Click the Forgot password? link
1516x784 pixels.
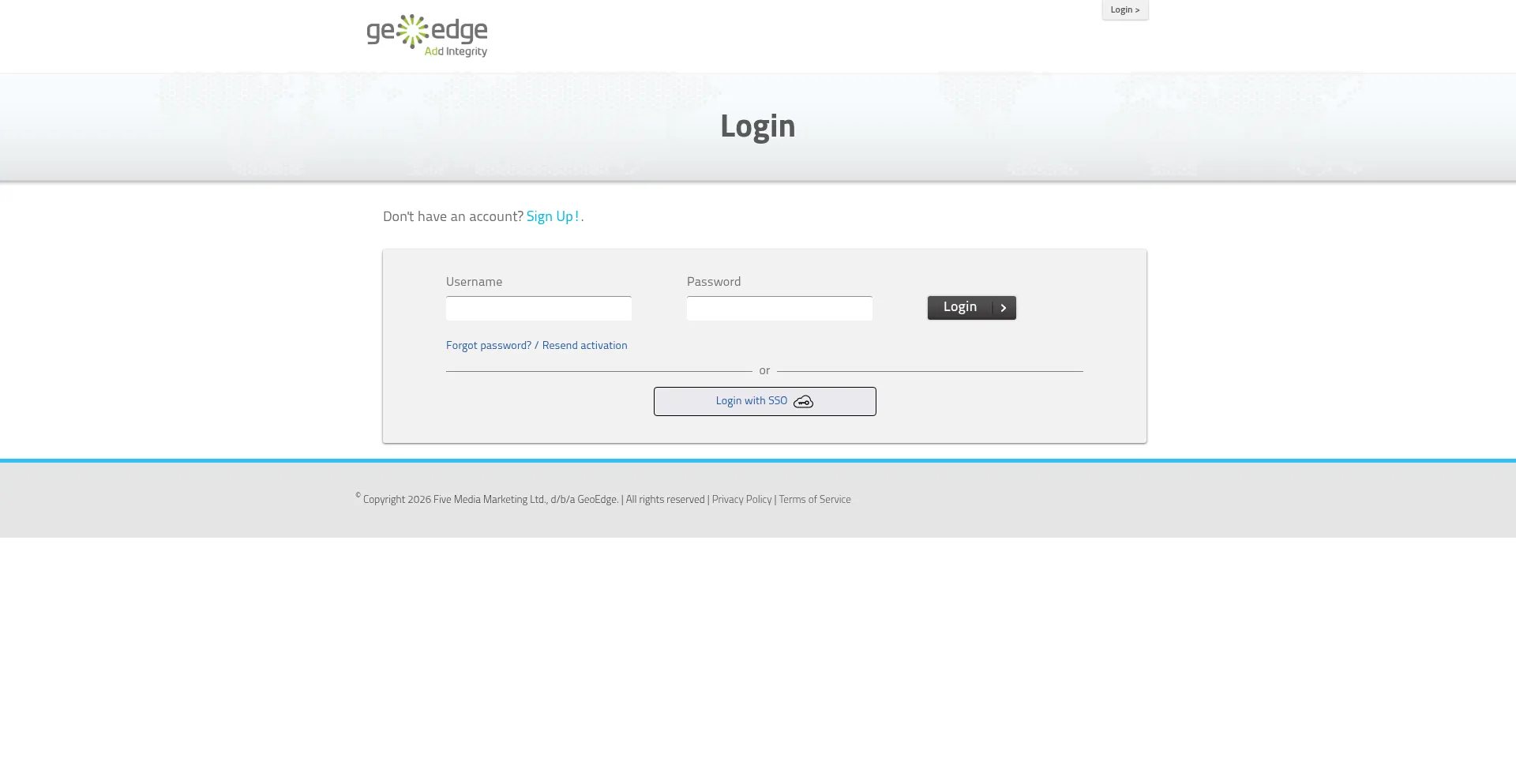pos(488,345)
